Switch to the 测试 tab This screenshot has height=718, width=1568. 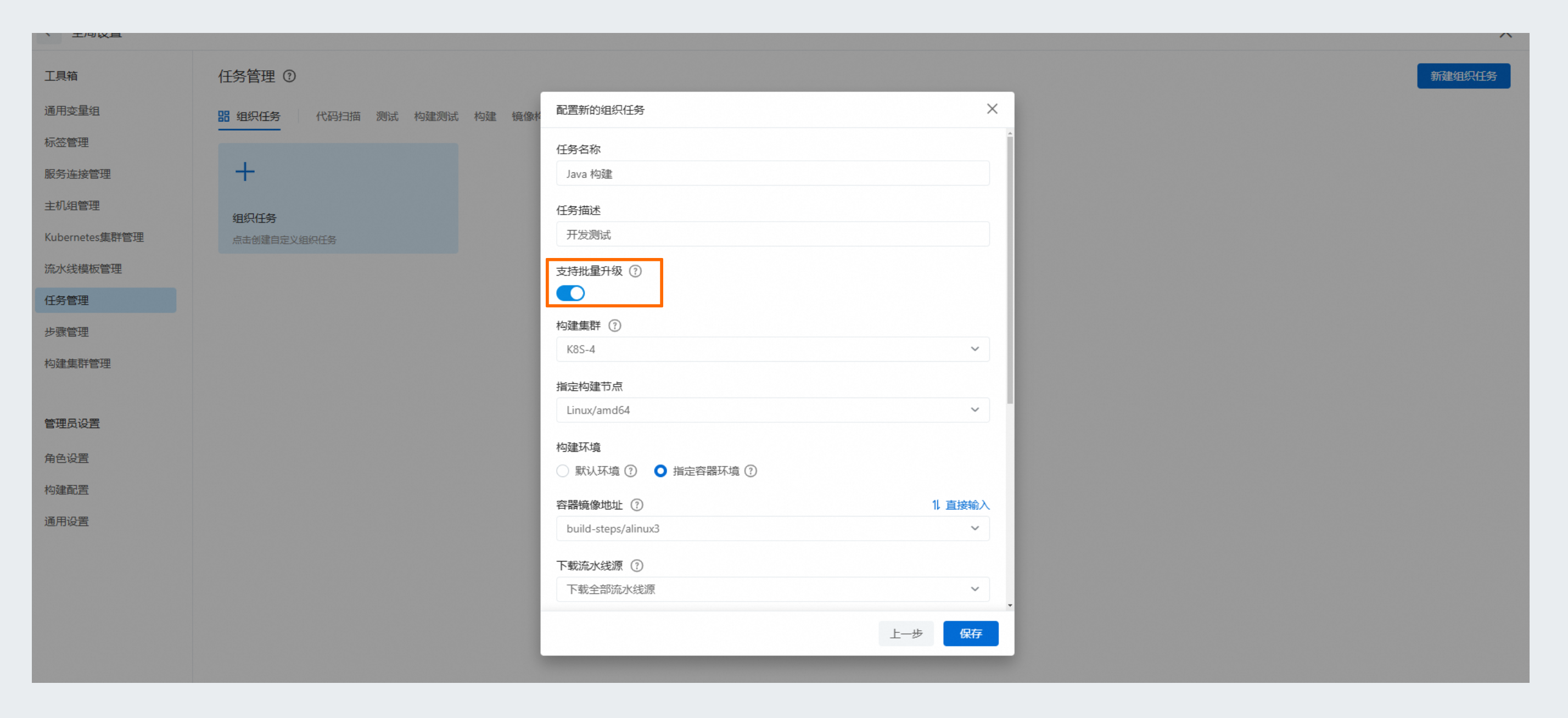[x=387, y=116]
